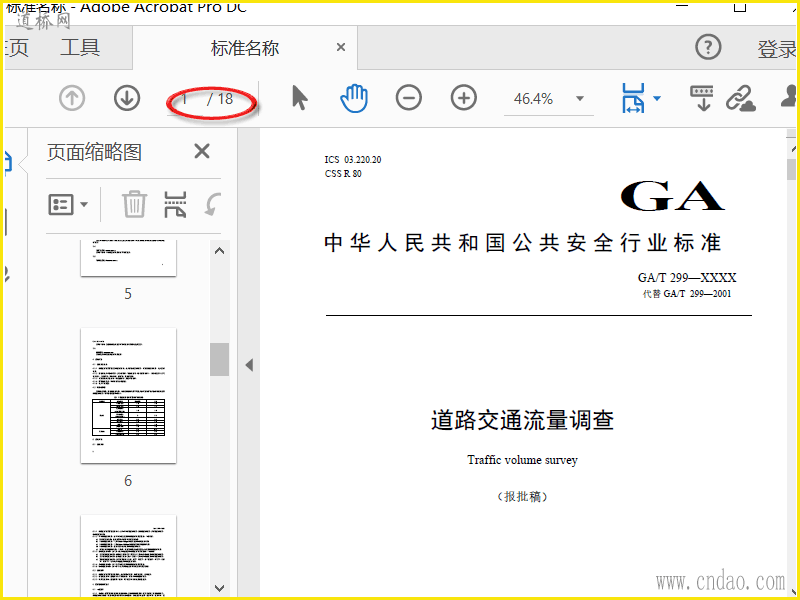Zoom out with the minus button
Image resolution: width=800 pixels, height=600 pixels.
click(409, 98)
